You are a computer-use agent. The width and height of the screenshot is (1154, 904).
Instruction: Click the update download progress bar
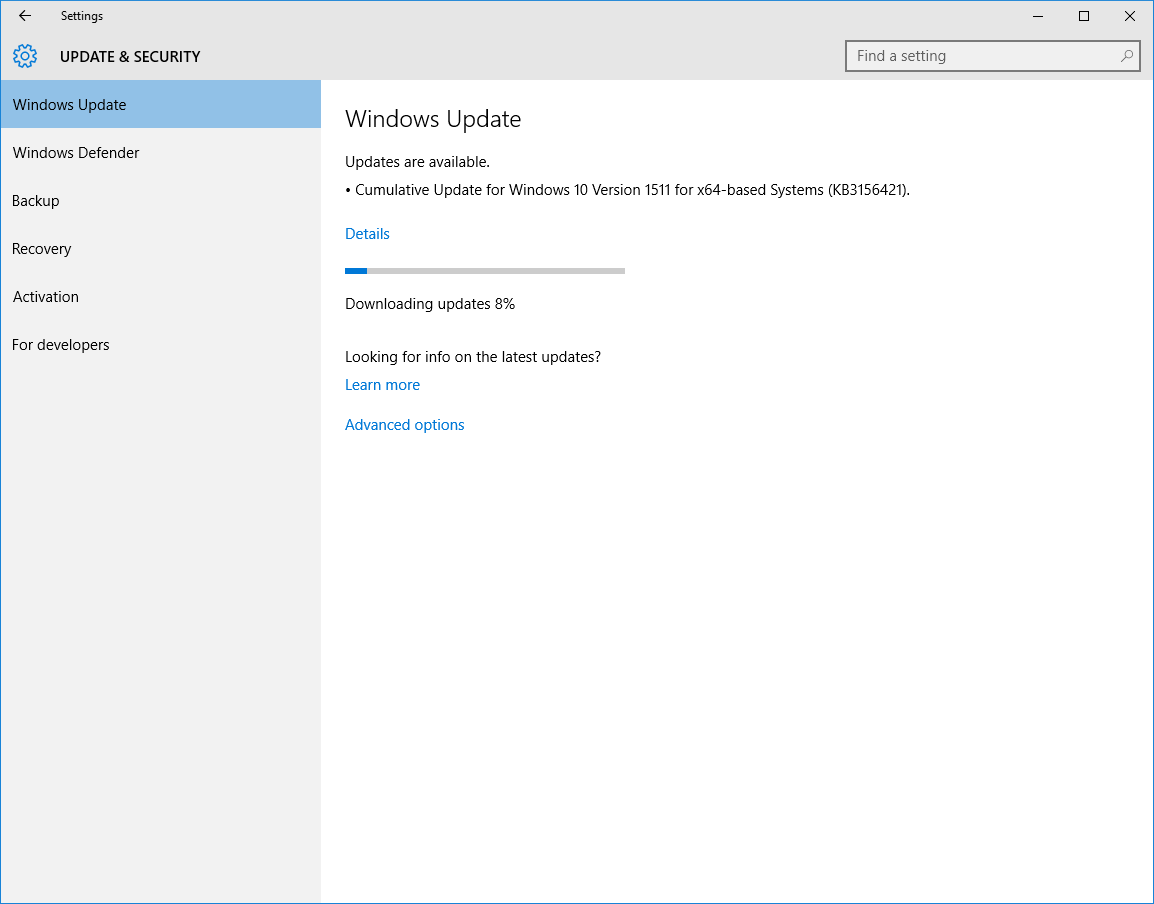pos(484,271)
